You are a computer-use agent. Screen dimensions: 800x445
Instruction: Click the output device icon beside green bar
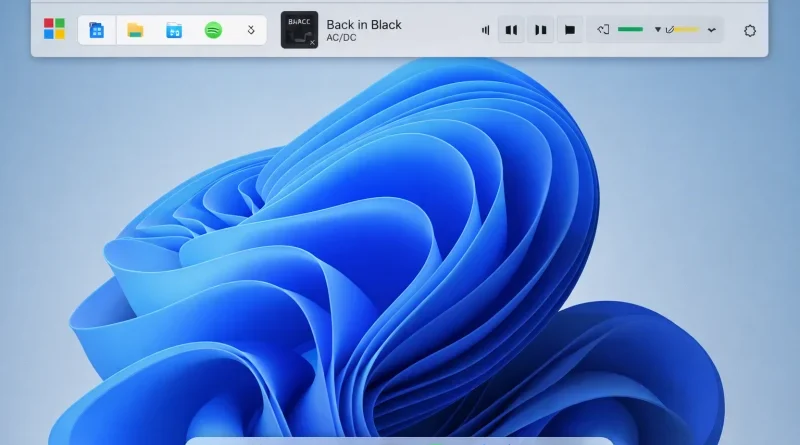point(603,30)
